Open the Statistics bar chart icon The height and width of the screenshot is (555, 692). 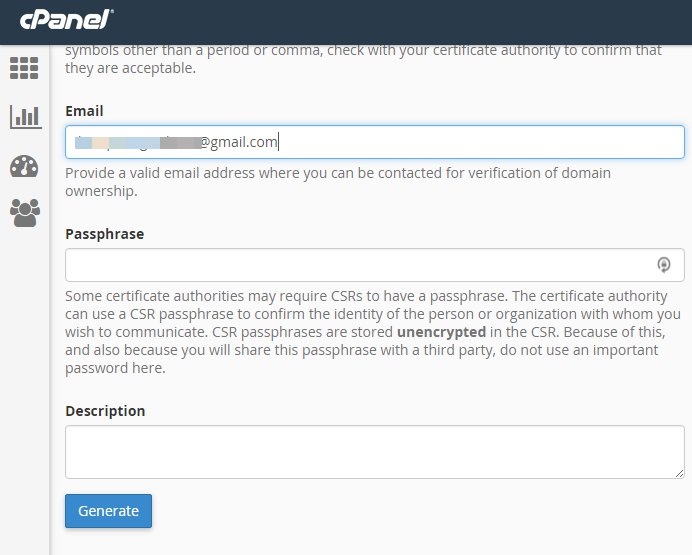coord(24,116)
